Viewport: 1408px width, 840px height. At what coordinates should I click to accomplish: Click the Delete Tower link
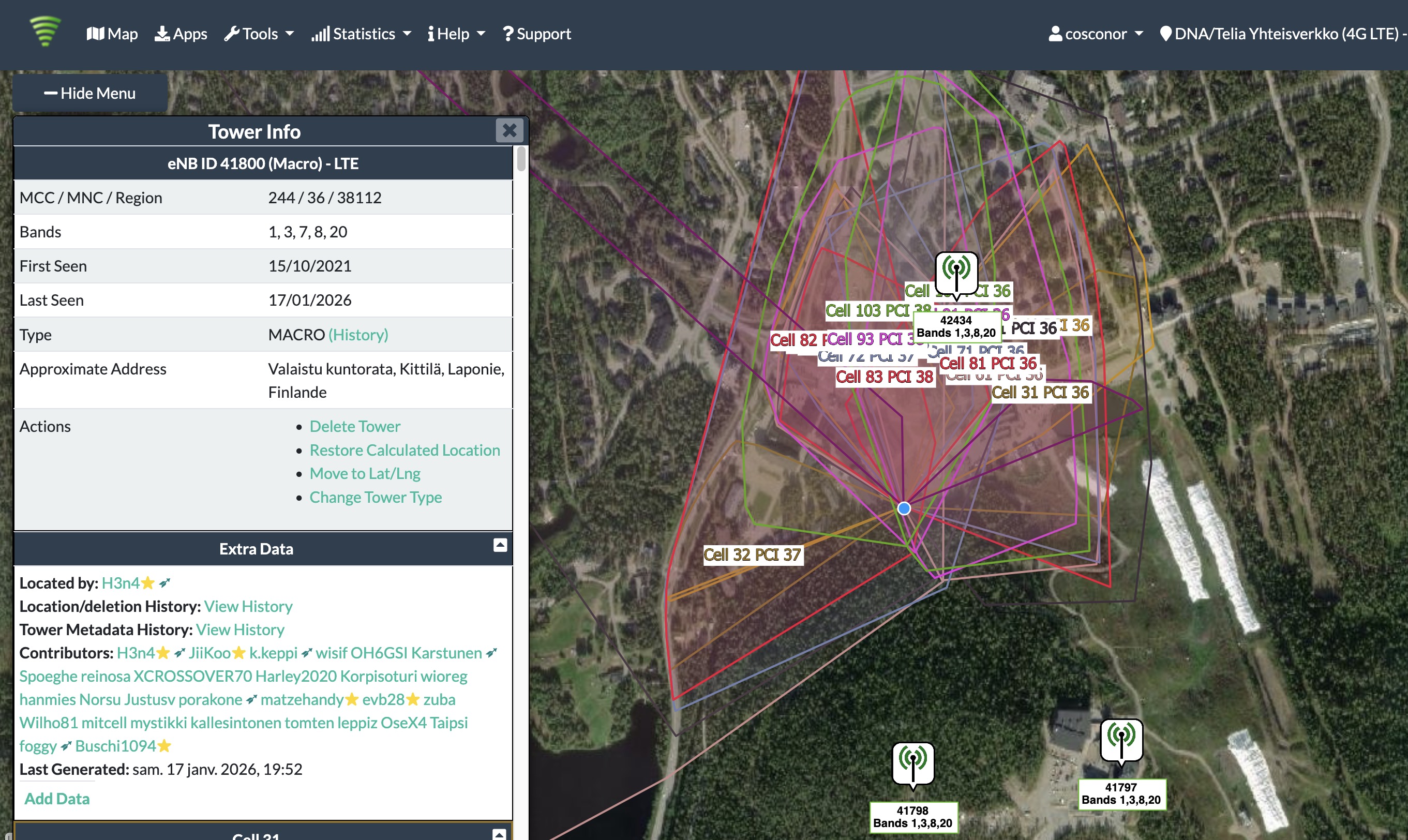pyautogui.click(x=354, y=426)
